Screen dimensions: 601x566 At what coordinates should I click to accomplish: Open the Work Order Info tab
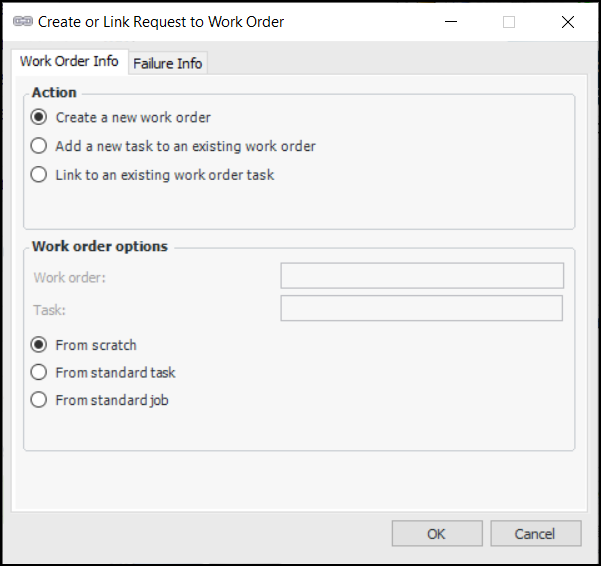(x=69, y=62)
